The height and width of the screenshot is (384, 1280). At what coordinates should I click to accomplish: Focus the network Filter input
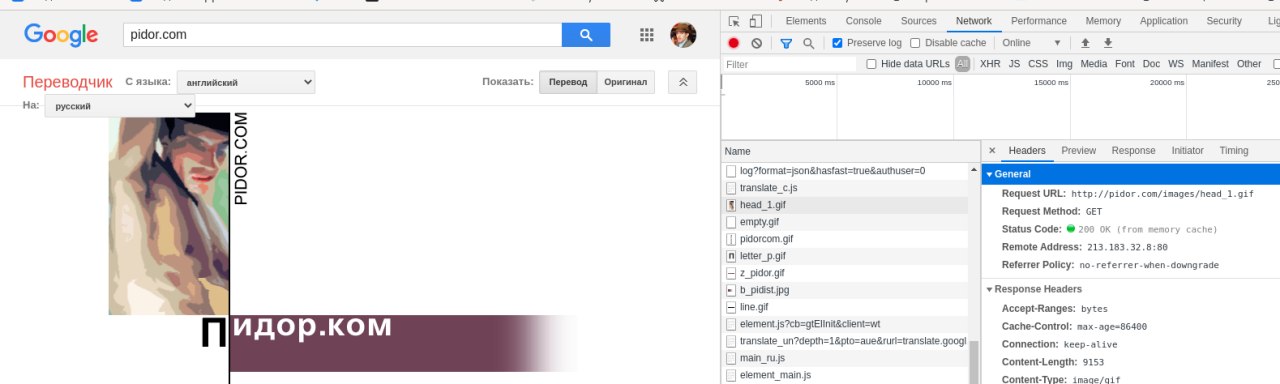790,64
